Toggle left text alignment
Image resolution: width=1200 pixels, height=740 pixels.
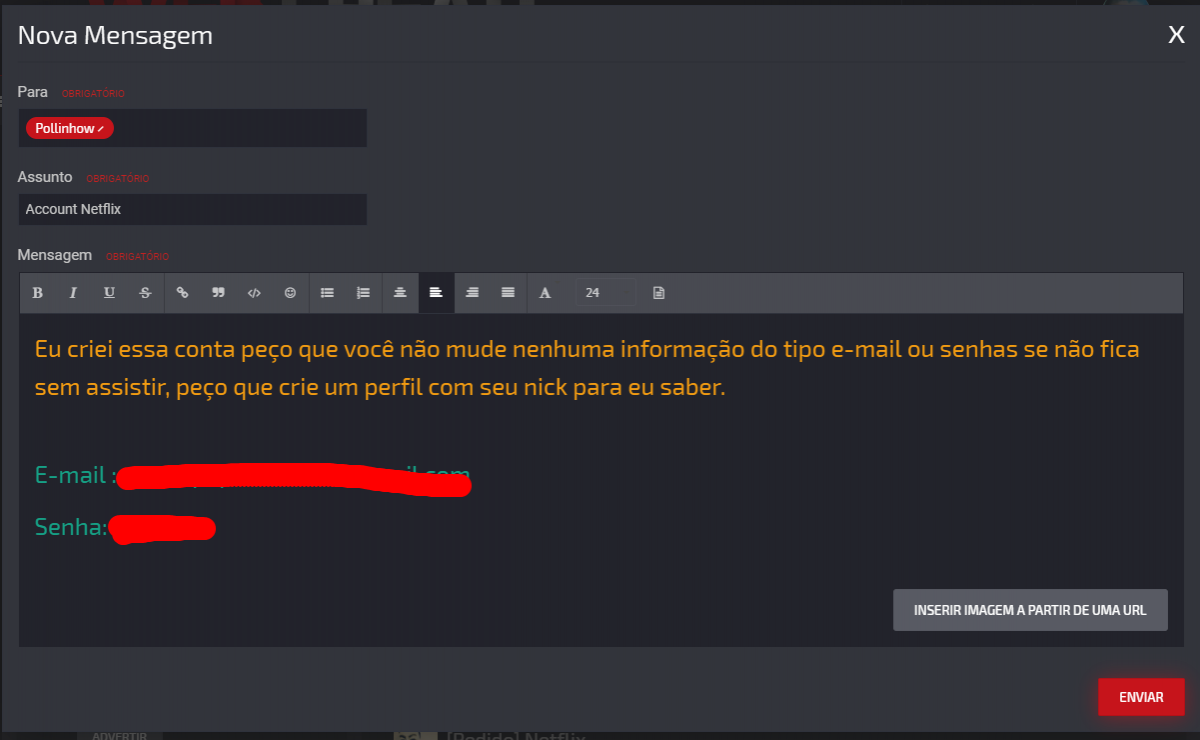coord(436,293)
